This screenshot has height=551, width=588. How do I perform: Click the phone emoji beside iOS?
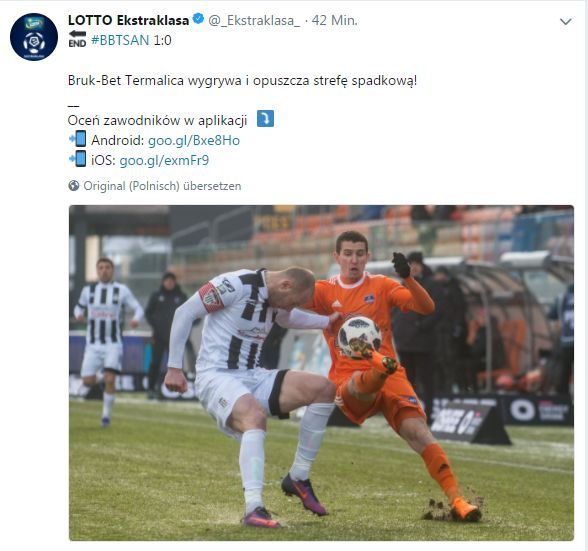point(78,159)
